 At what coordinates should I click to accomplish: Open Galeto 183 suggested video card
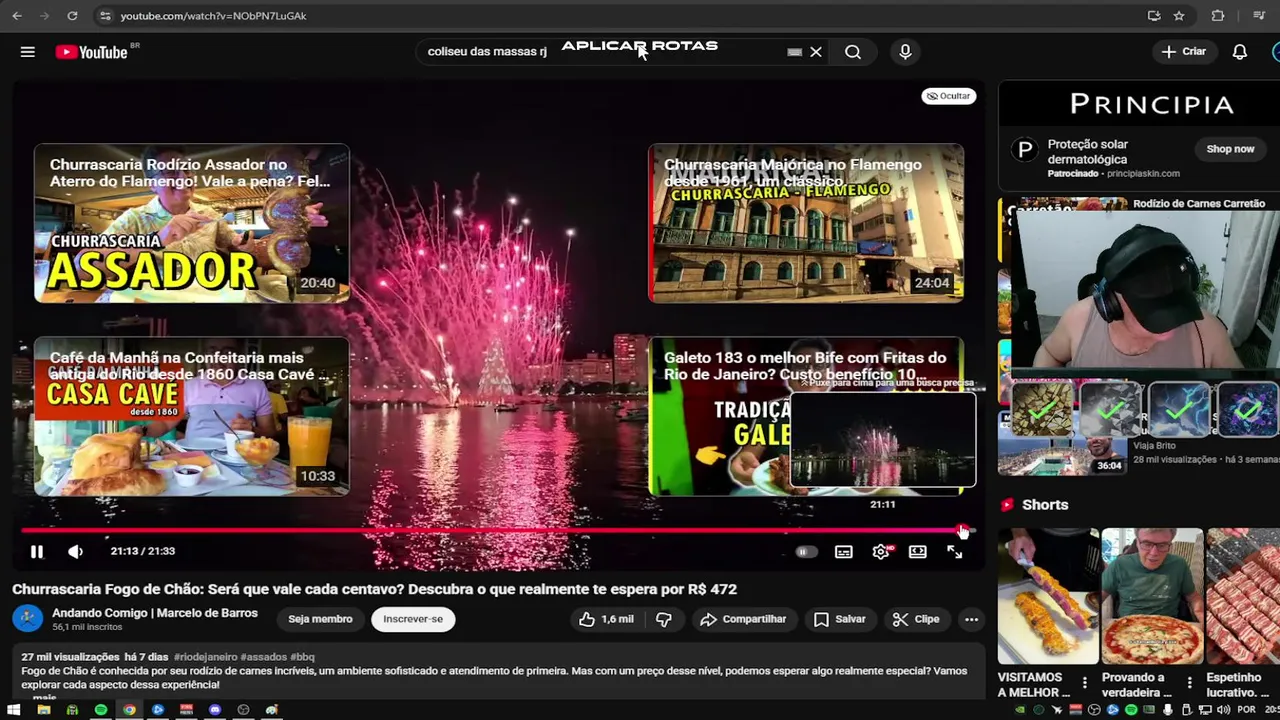click(720, 416)
